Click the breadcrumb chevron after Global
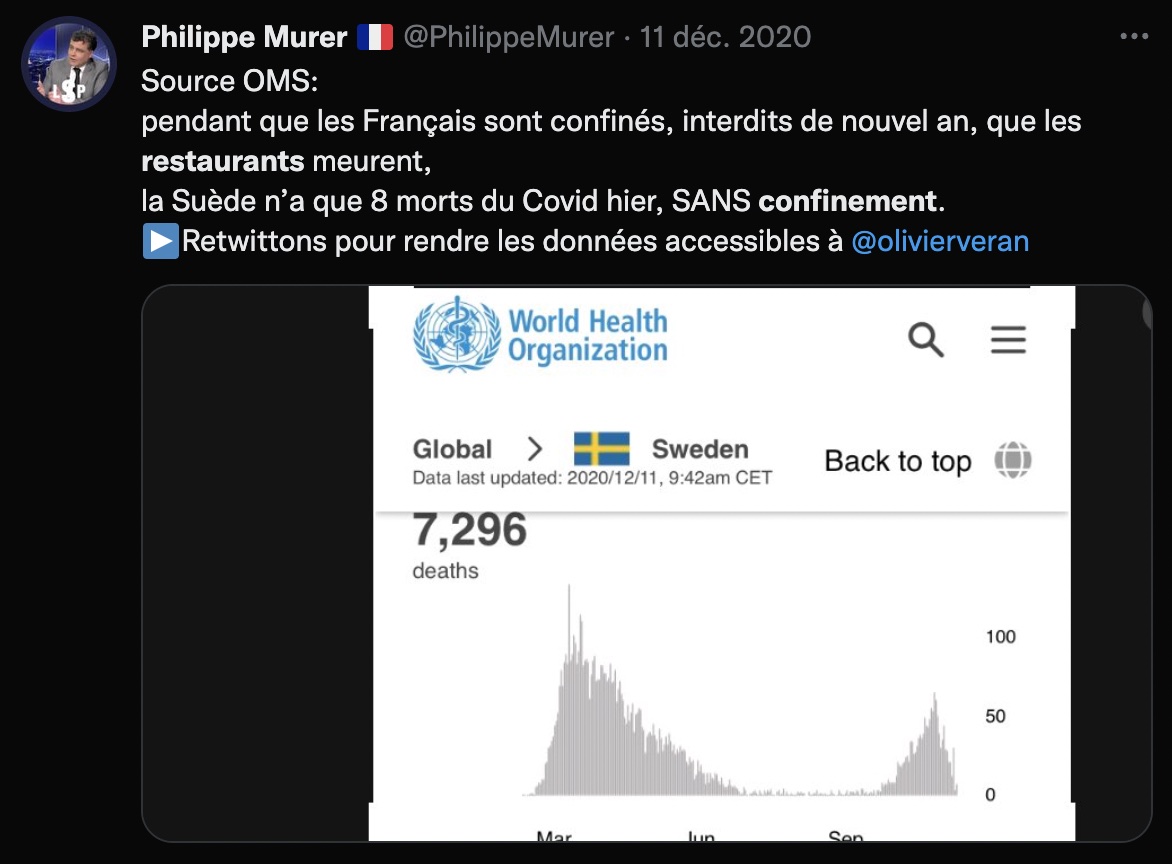This screenshot has height=864, width=1172. (534, 449)
